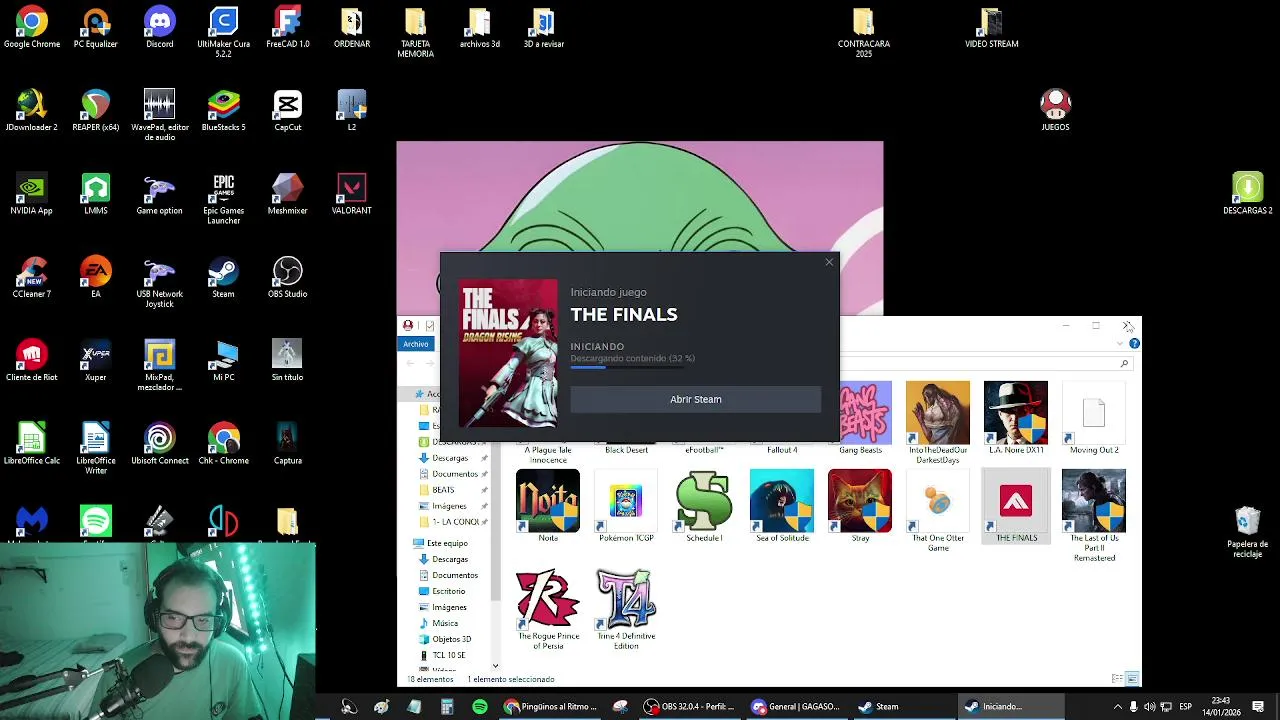Select That One Otter Game shortcut
1280x720 pixels.
tap(938, 511)
